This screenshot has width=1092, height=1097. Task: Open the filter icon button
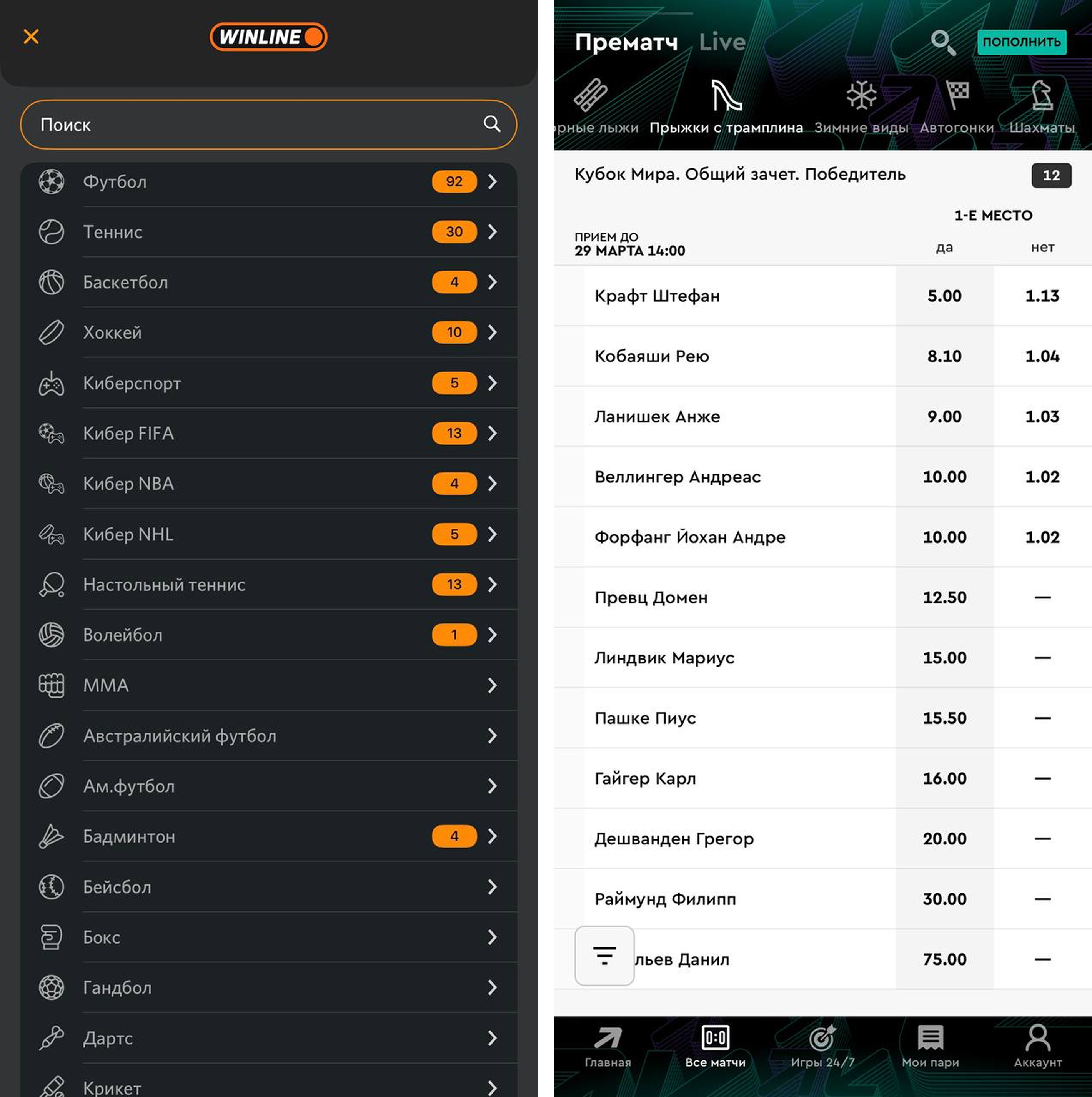click(x=604, y=956)
